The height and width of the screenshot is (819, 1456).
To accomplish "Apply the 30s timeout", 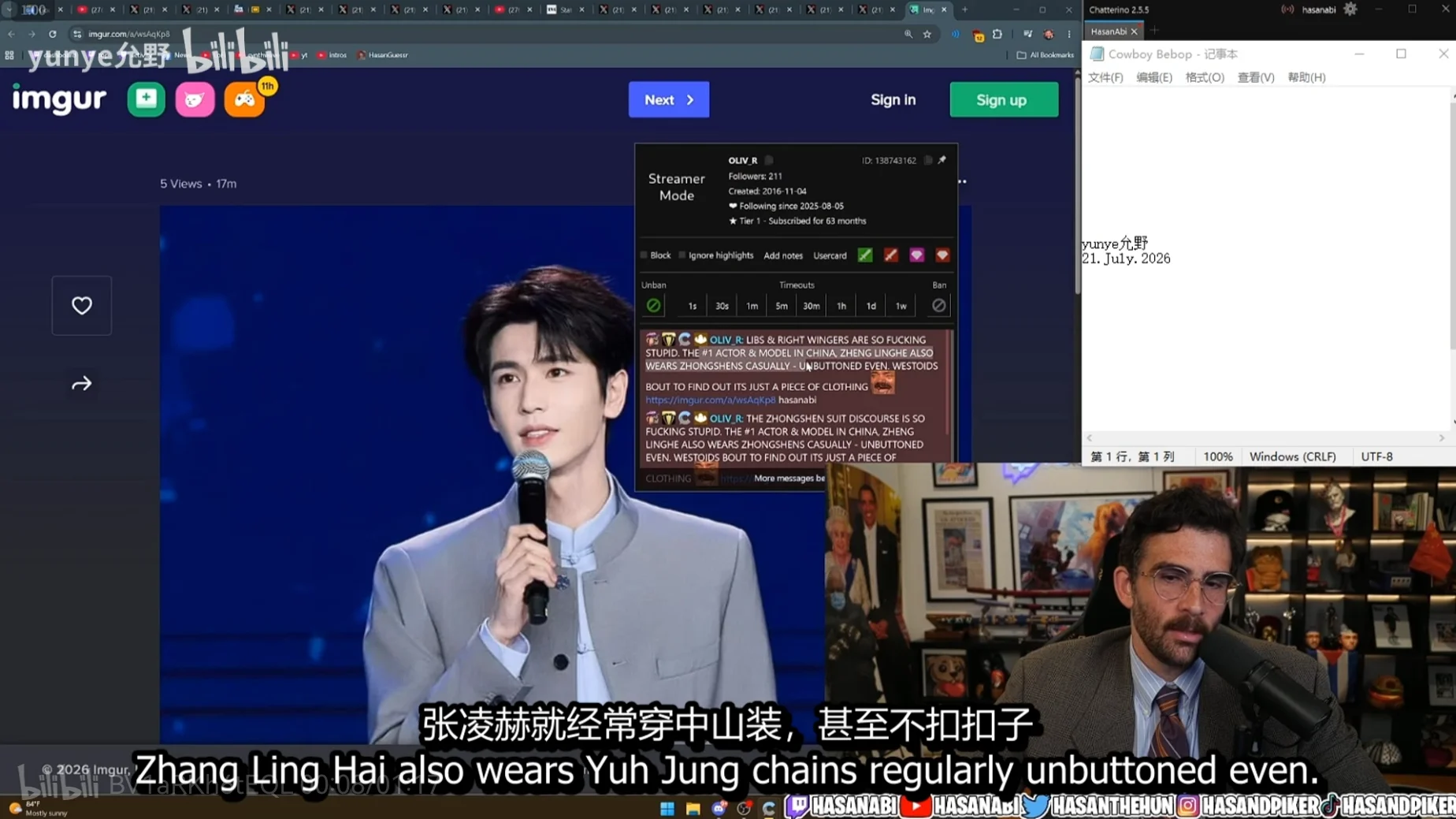I will pos(722,306).
